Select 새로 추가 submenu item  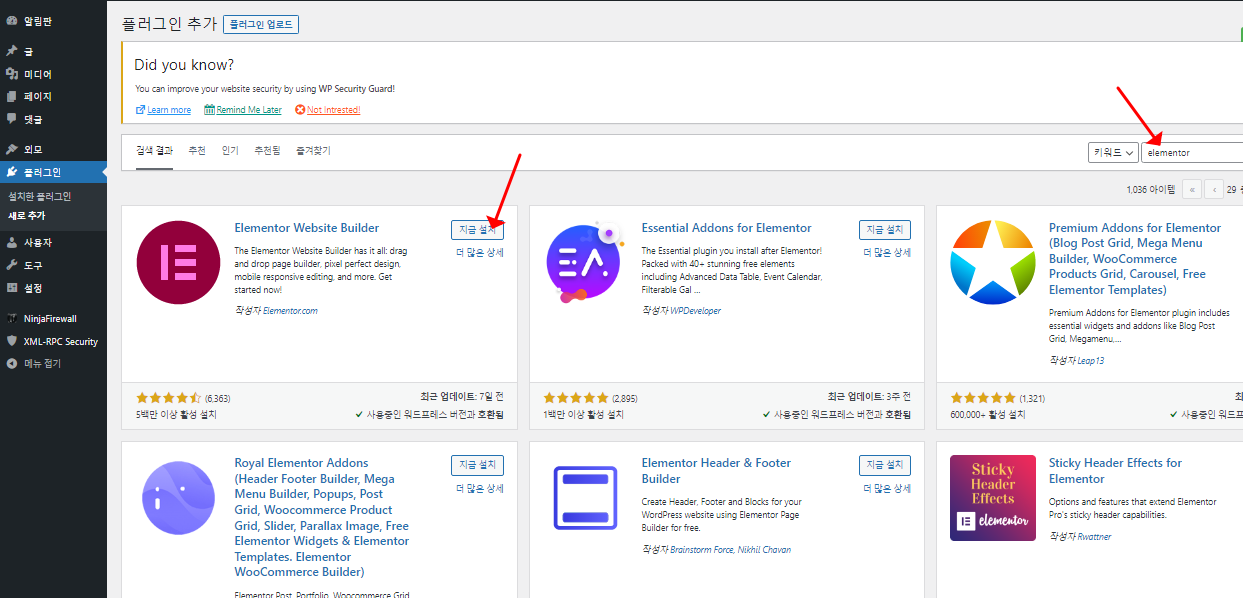coord(26,216)
